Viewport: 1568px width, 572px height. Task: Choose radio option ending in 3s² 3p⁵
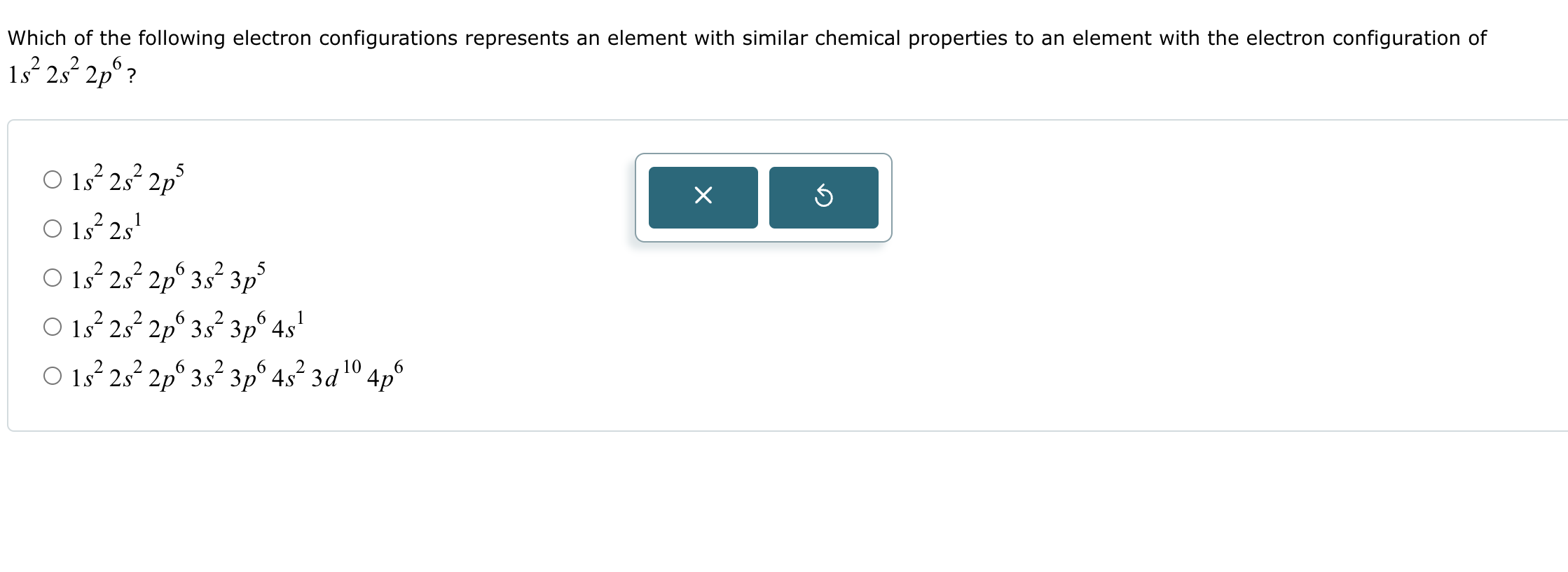53,278
